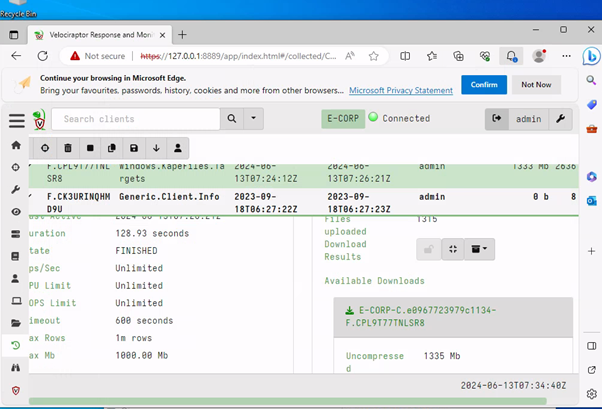Click Not Now in the Edge banner
This screenshot has height=409, width=602.
(x=536, y=85)
